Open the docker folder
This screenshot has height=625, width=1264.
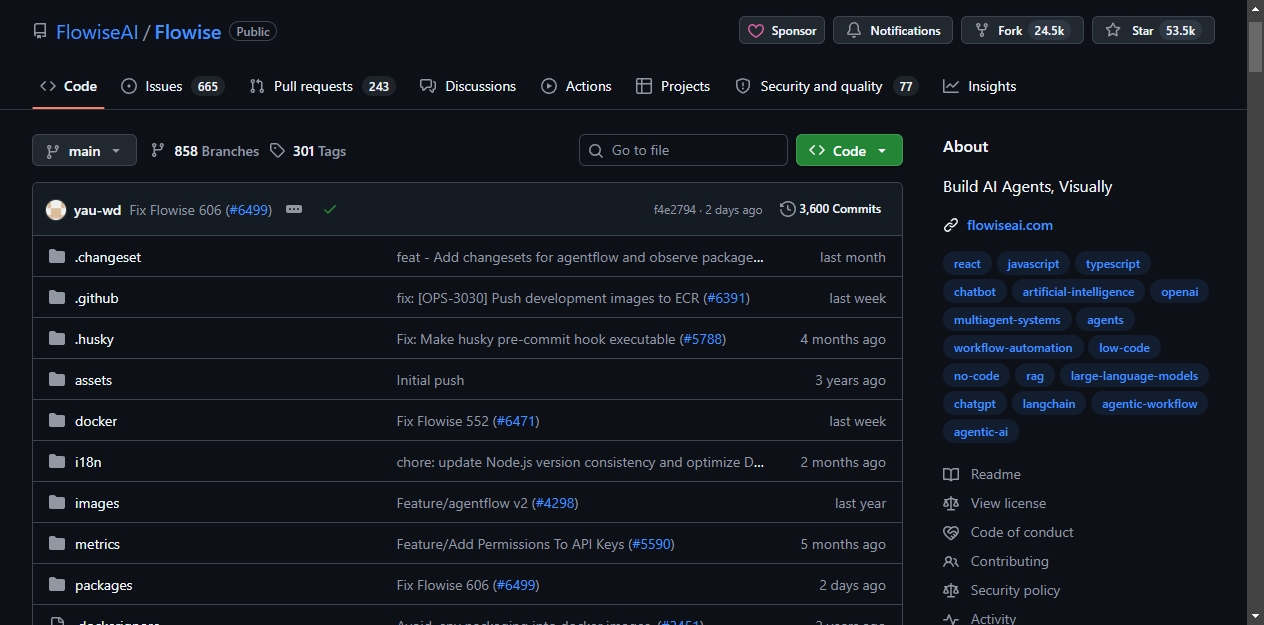pyautogui.click(x=96, y=421)
